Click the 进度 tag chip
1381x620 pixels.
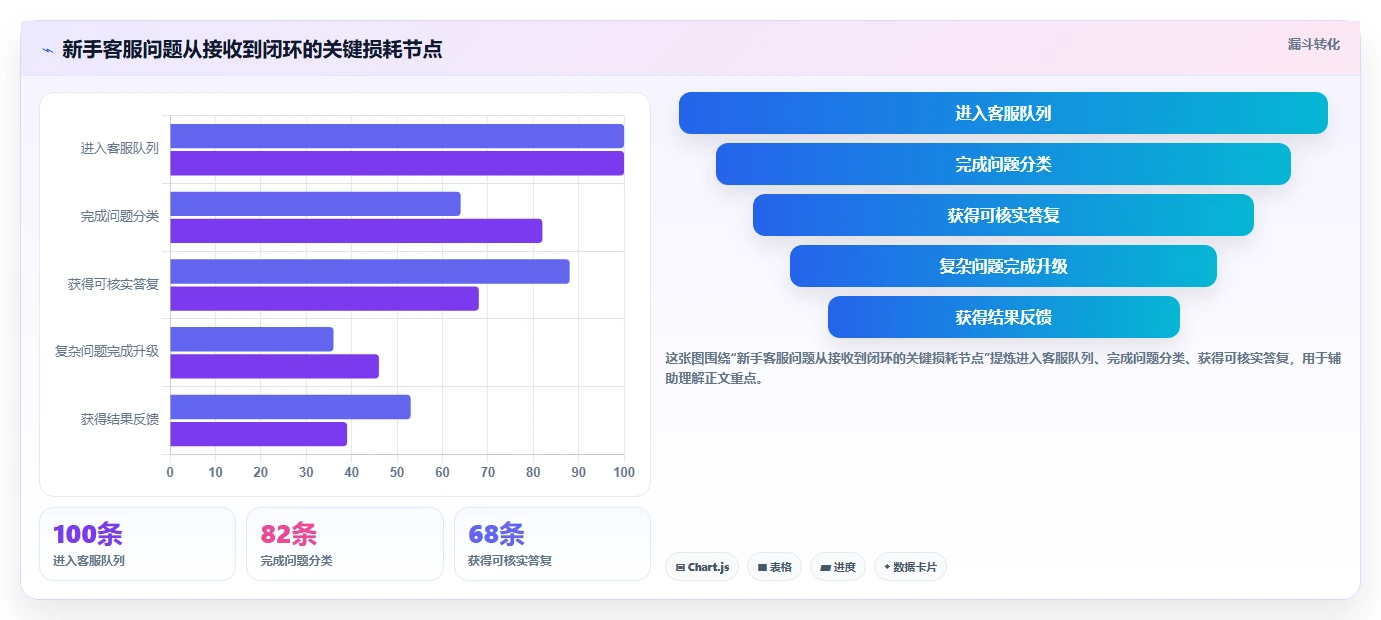(838, 567)
